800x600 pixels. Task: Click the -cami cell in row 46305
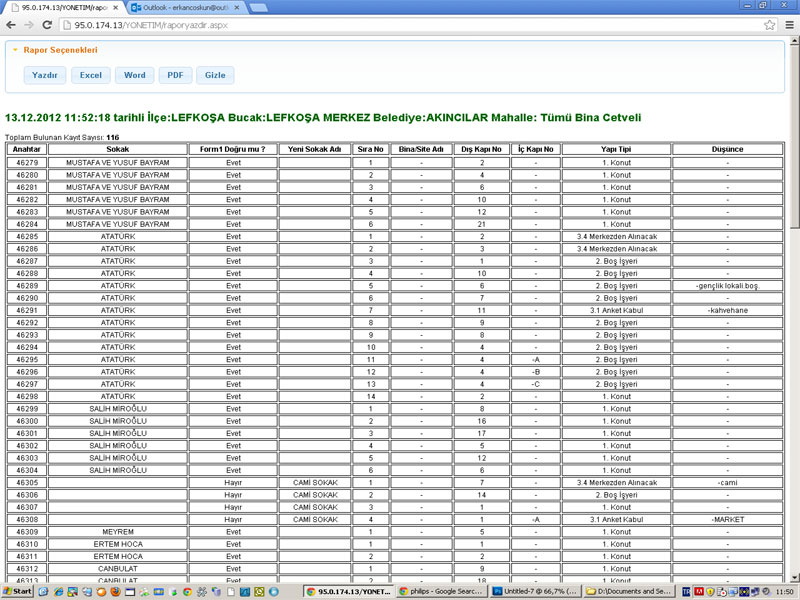(727, 483)
